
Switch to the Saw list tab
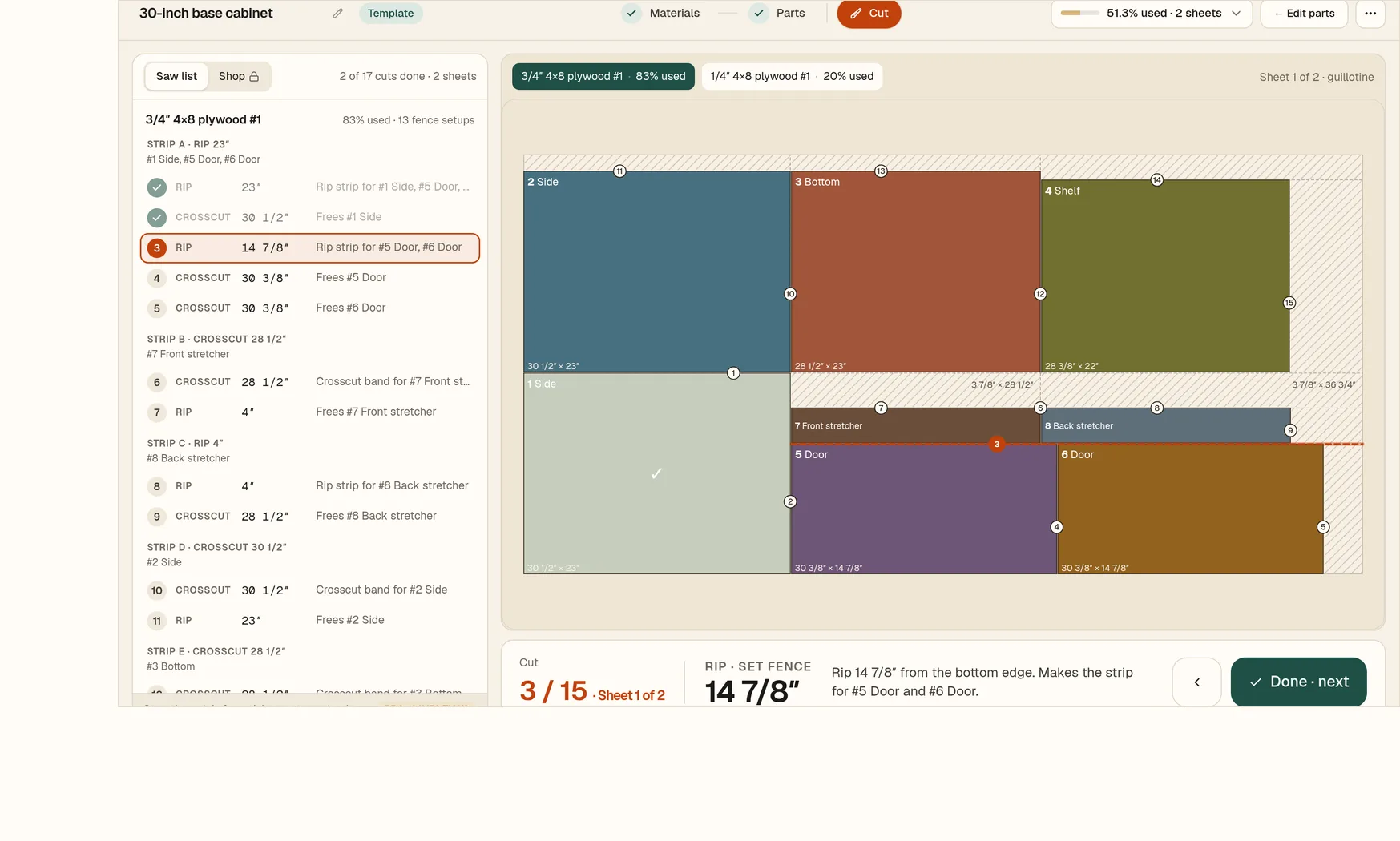tap(176, 77)
